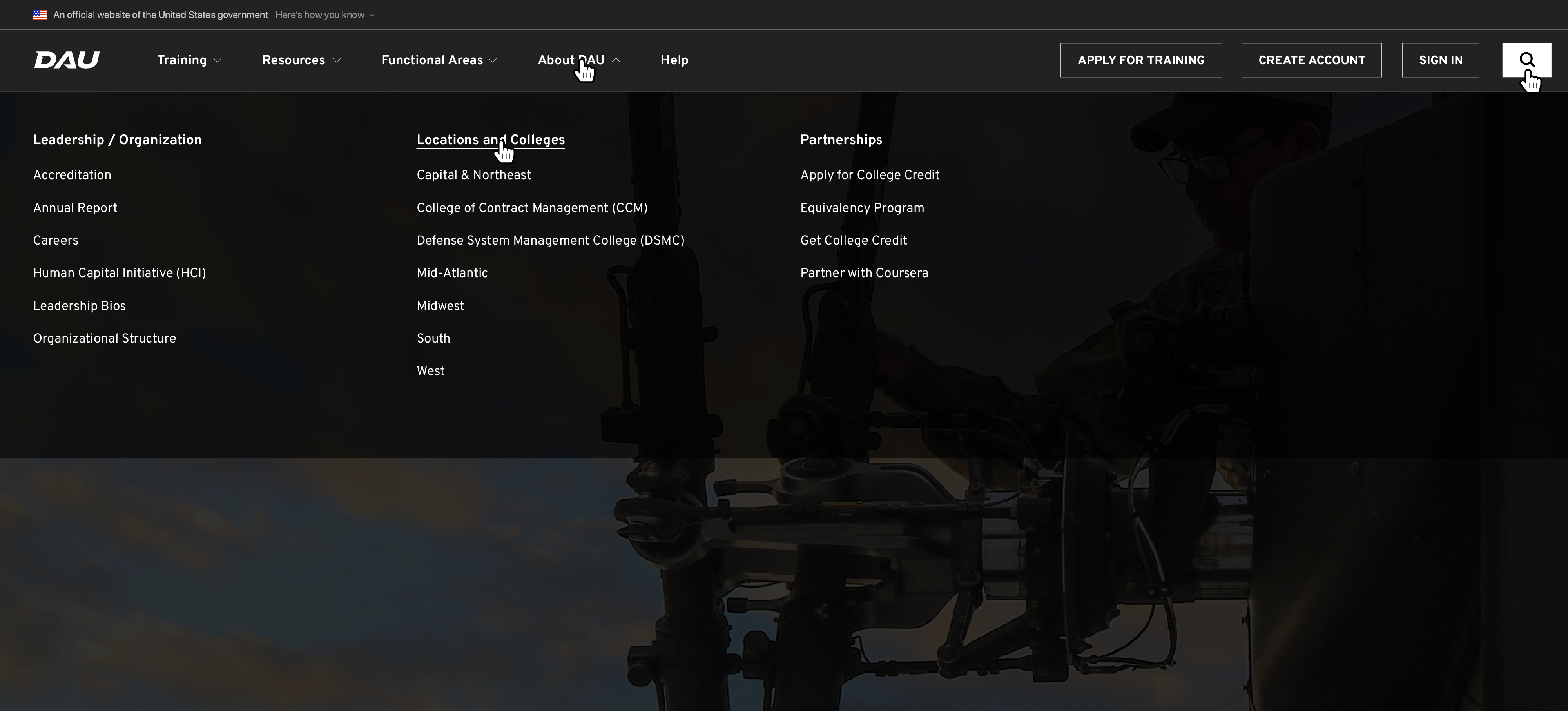
Task: Select Capital & Northeast location
Action: coord(474,175)
